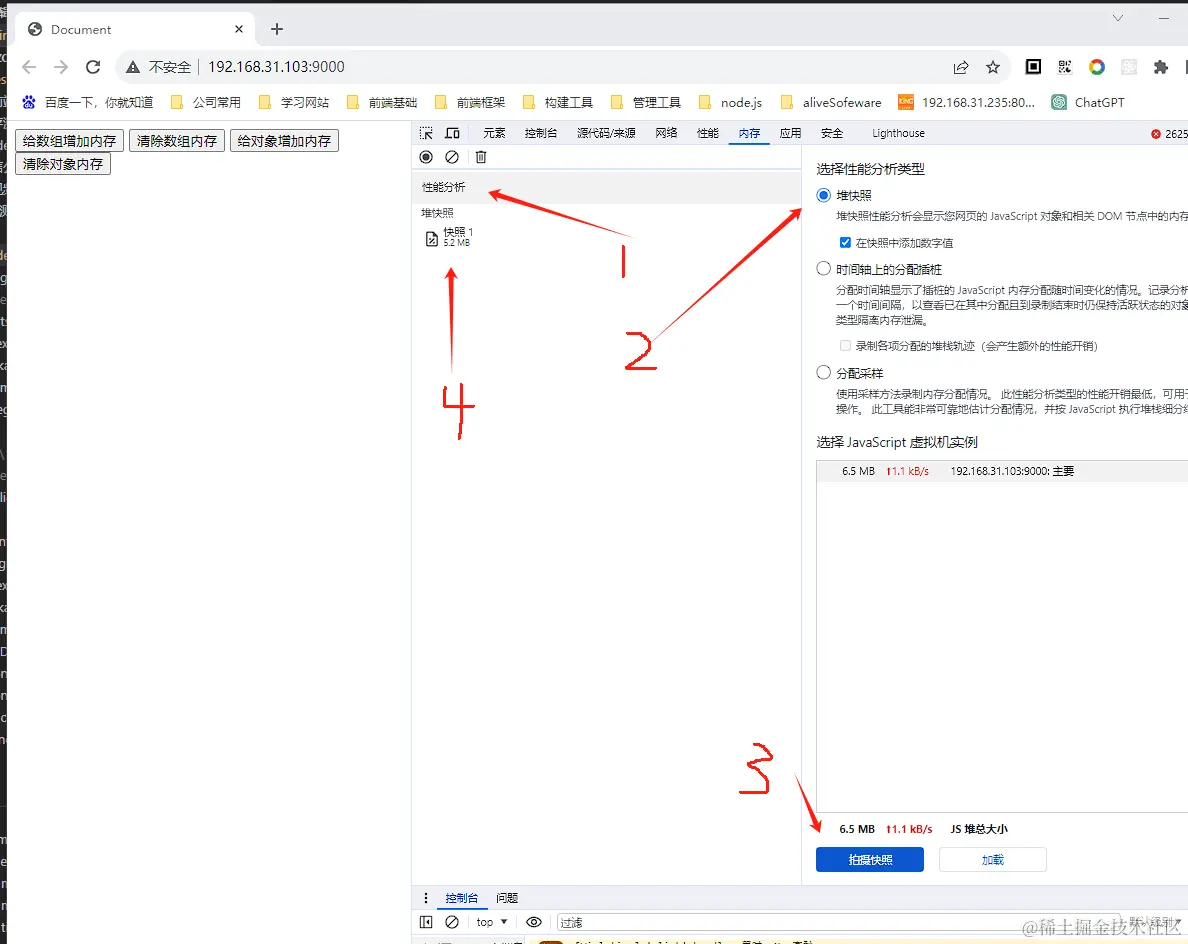Select the 控制台 drawer tab
This screenshot has width=1188, height=944.
[461, 898]
